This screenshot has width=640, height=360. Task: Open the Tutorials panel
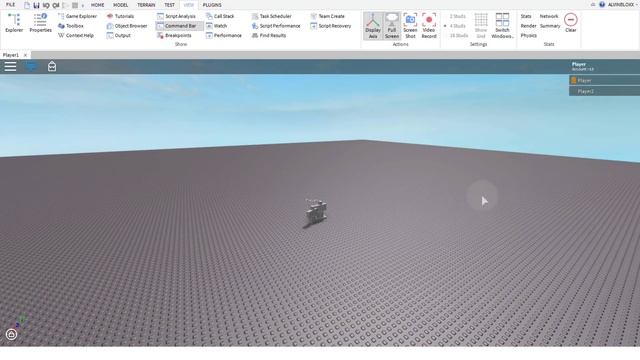[x=120, y=16]
